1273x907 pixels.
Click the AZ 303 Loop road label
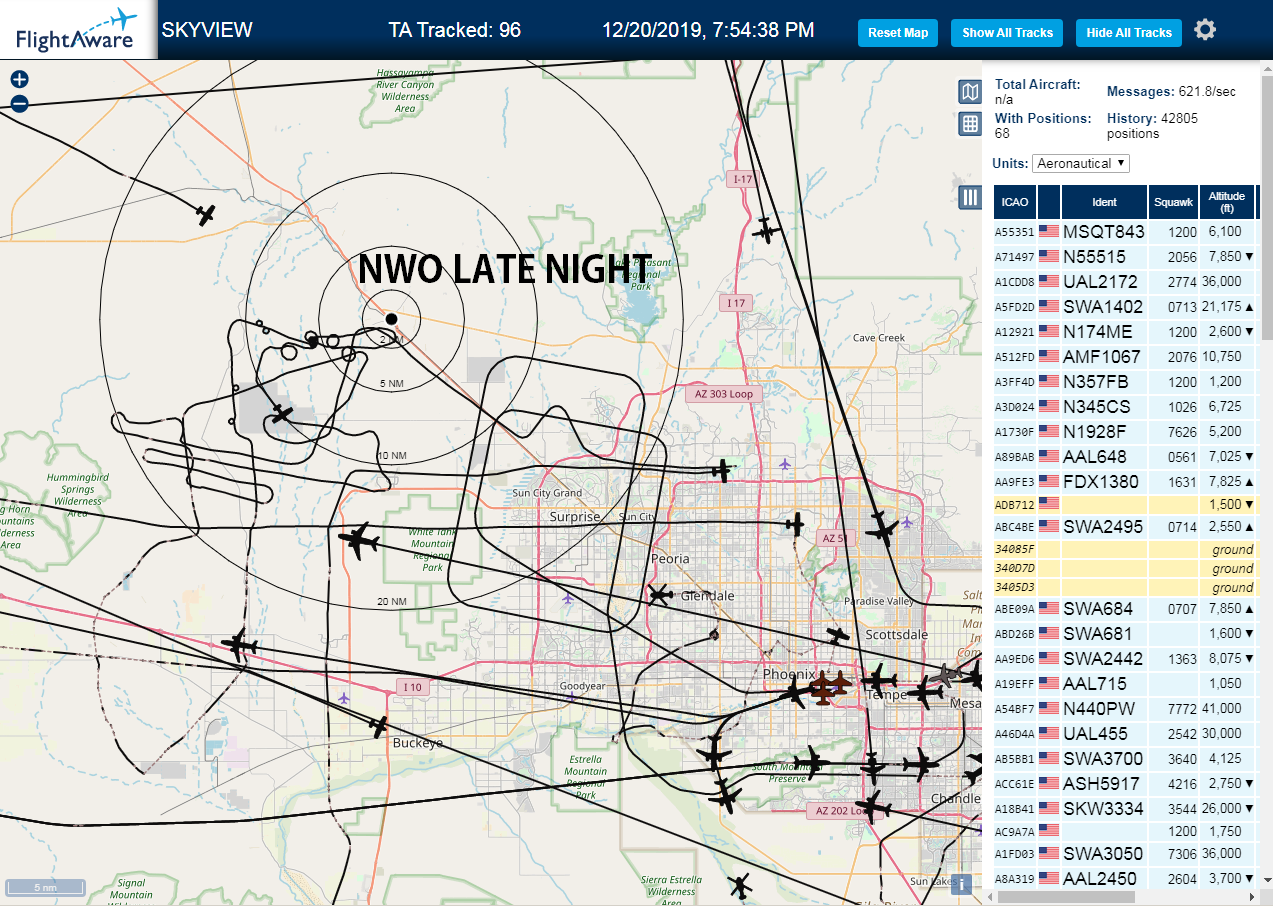pyautogui.click(x=724, y=394)
